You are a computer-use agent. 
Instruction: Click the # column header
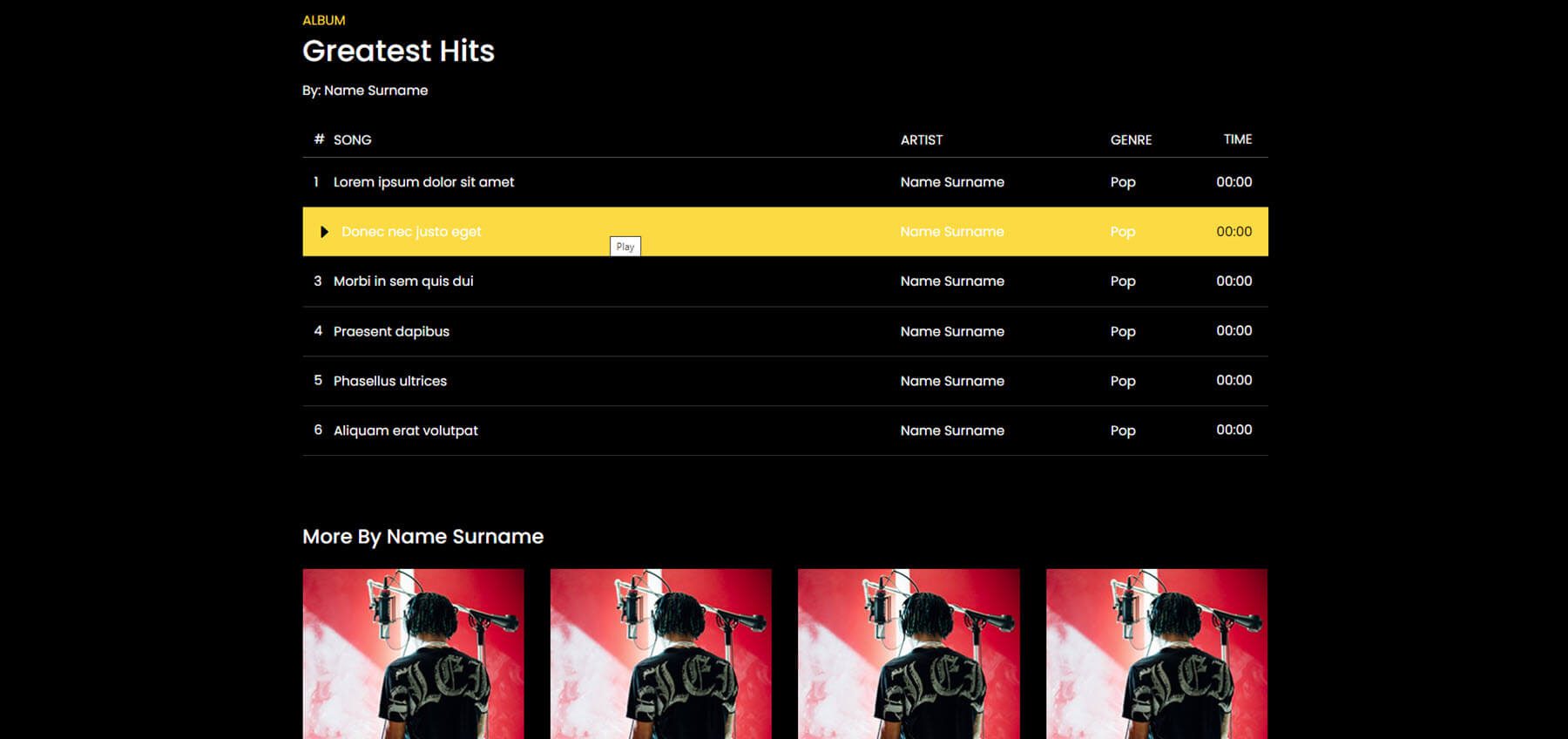319,139
